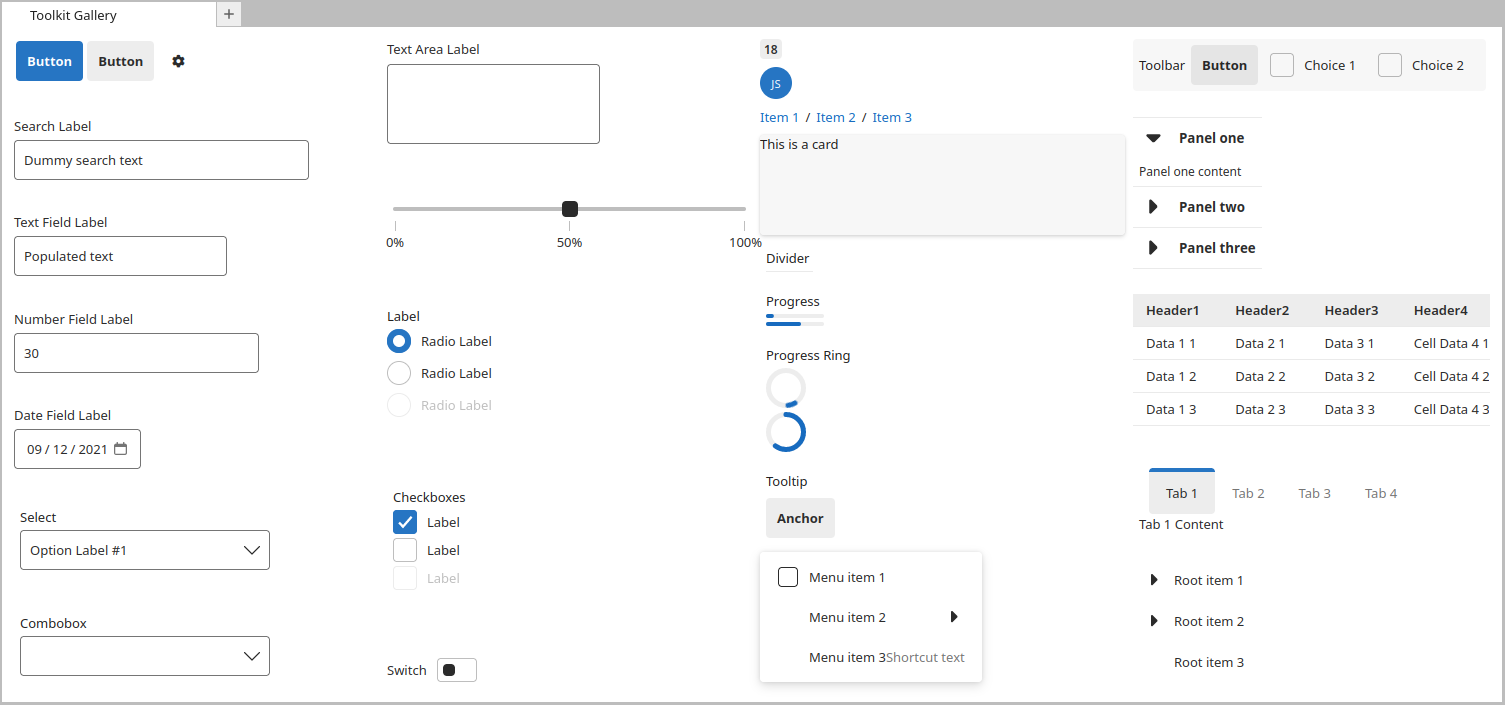Check the Menu item 1 checkbox
This screenshot has height=705, width=1505.
point(788,577)
